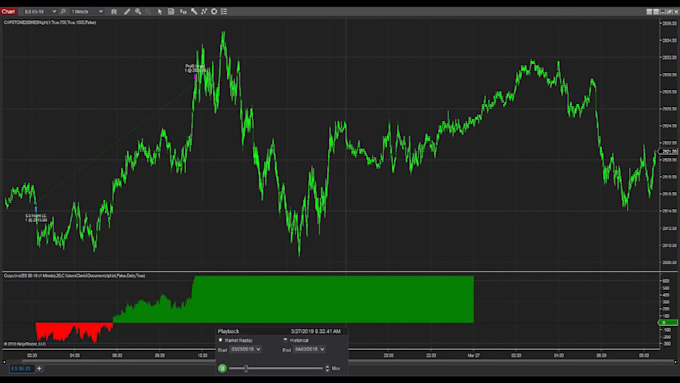Viewport: 680px width, 383px height.
Task: Click the playback timestamp text
Action: tap(316, 331)
